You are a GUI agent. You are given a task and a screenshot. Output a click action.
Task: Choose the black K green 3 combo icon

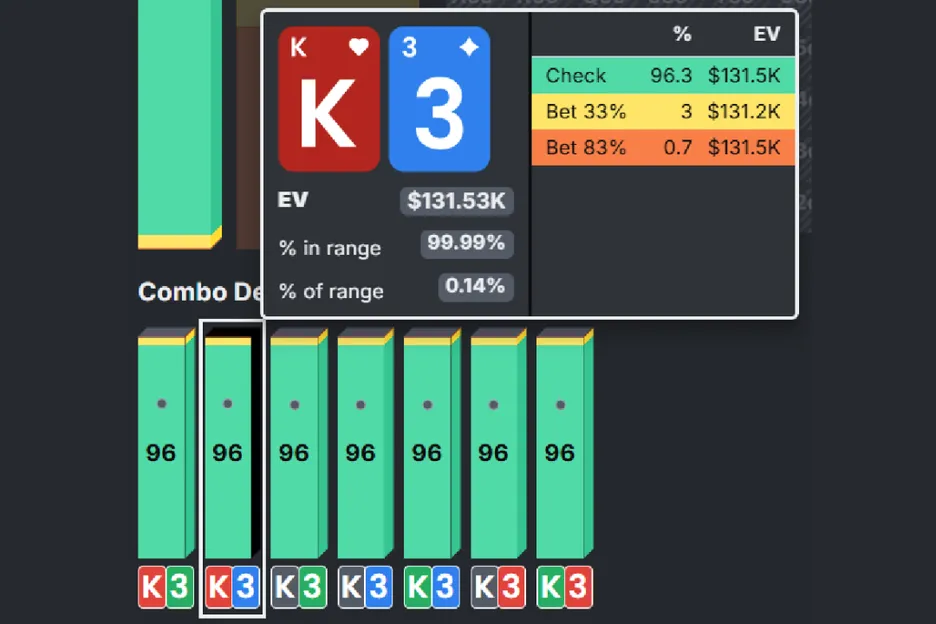coord(298,587)
